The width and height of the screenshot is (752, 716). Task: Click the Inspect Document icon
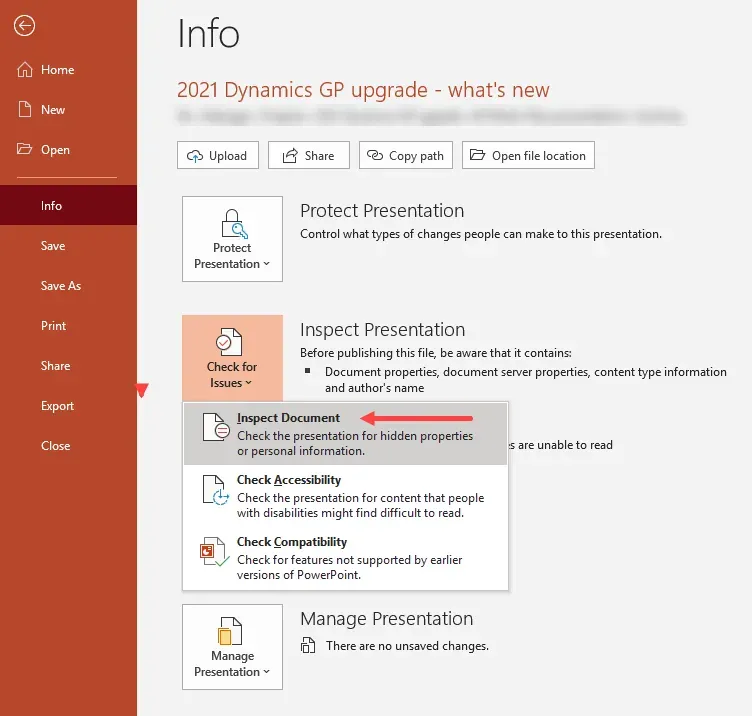coord(215,427)
